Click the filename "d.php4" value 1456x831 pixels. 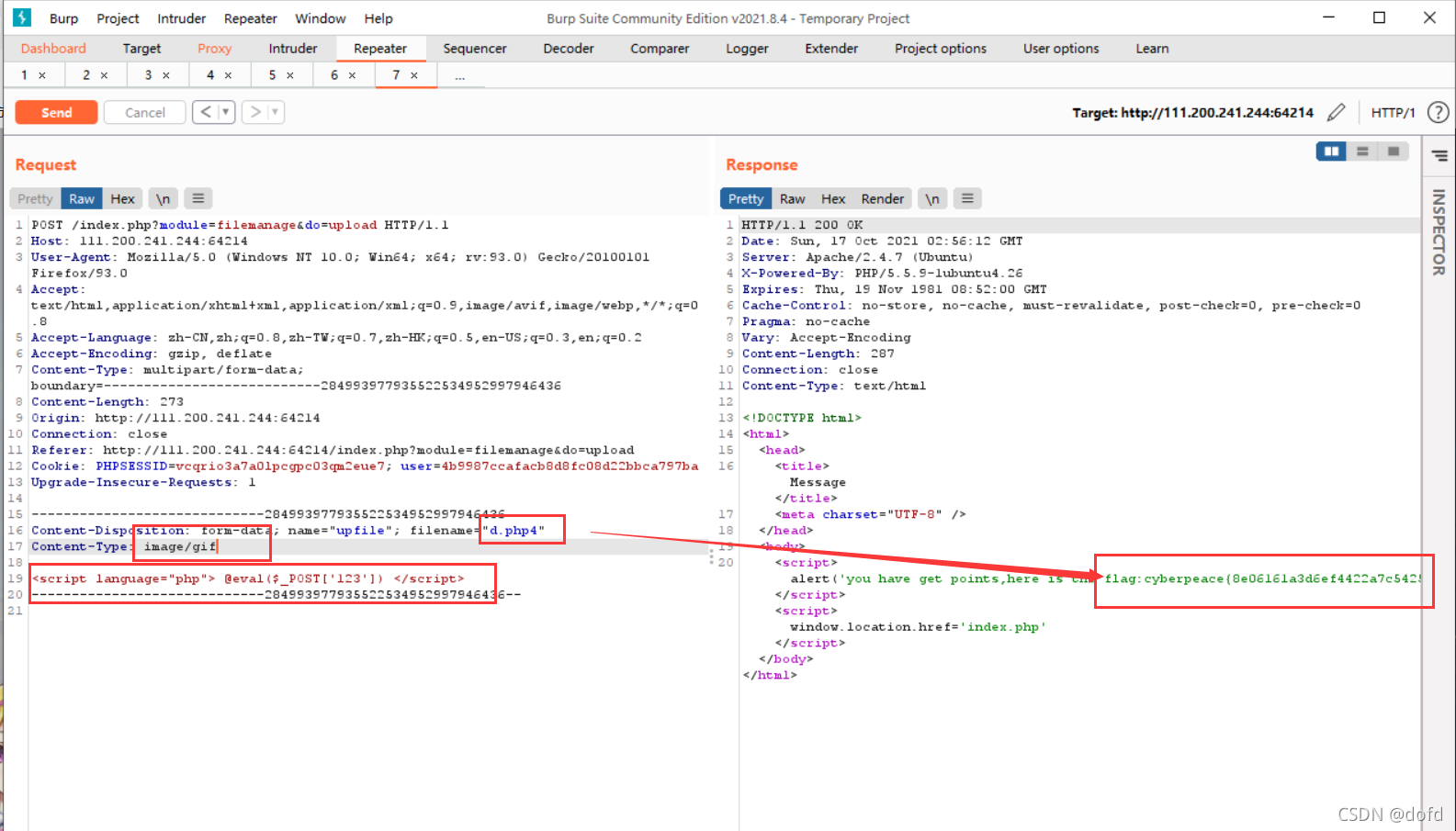point(514,531)
